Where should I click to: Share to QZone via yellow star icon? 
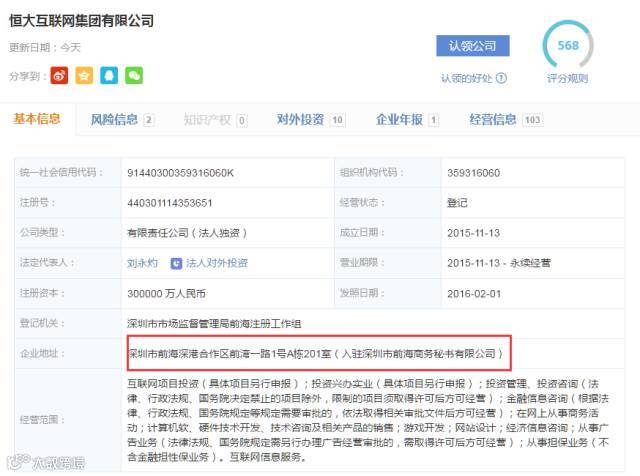[x=84, y=76]
